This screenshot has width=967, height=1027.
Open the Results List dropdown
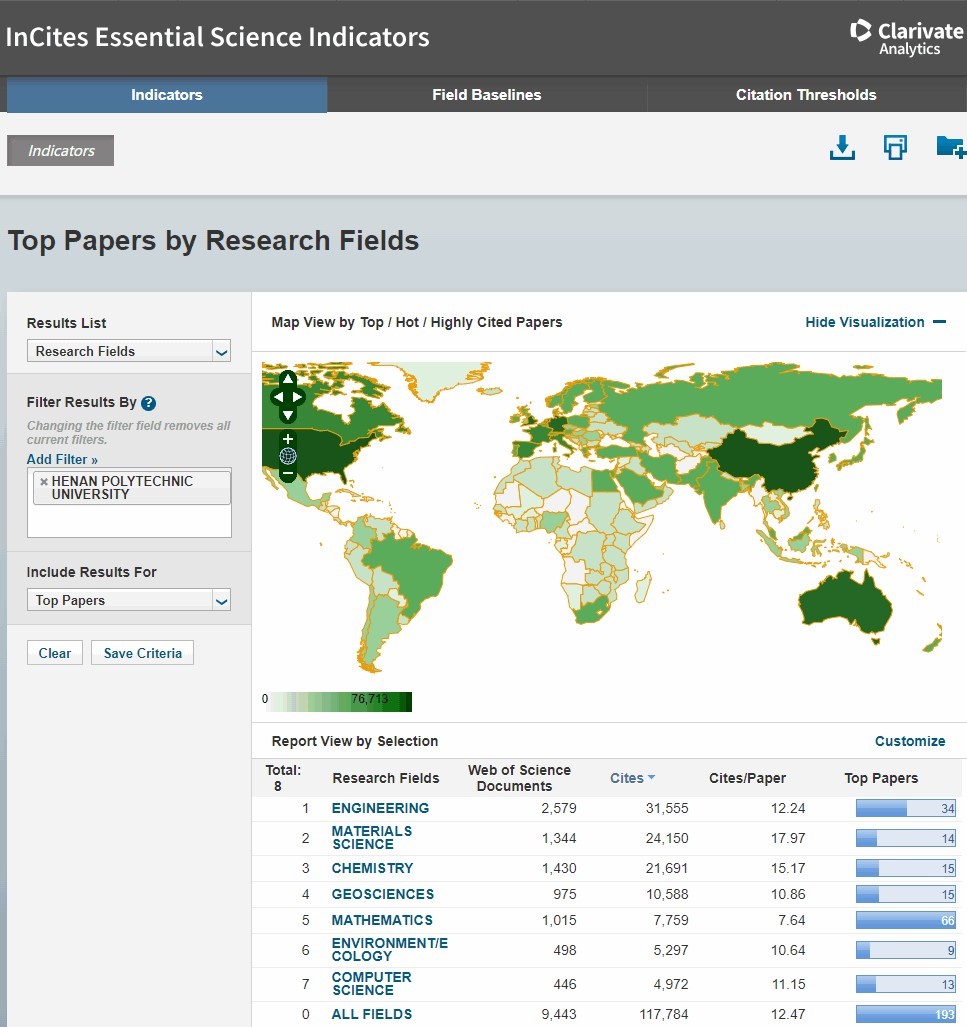point(129,351)
